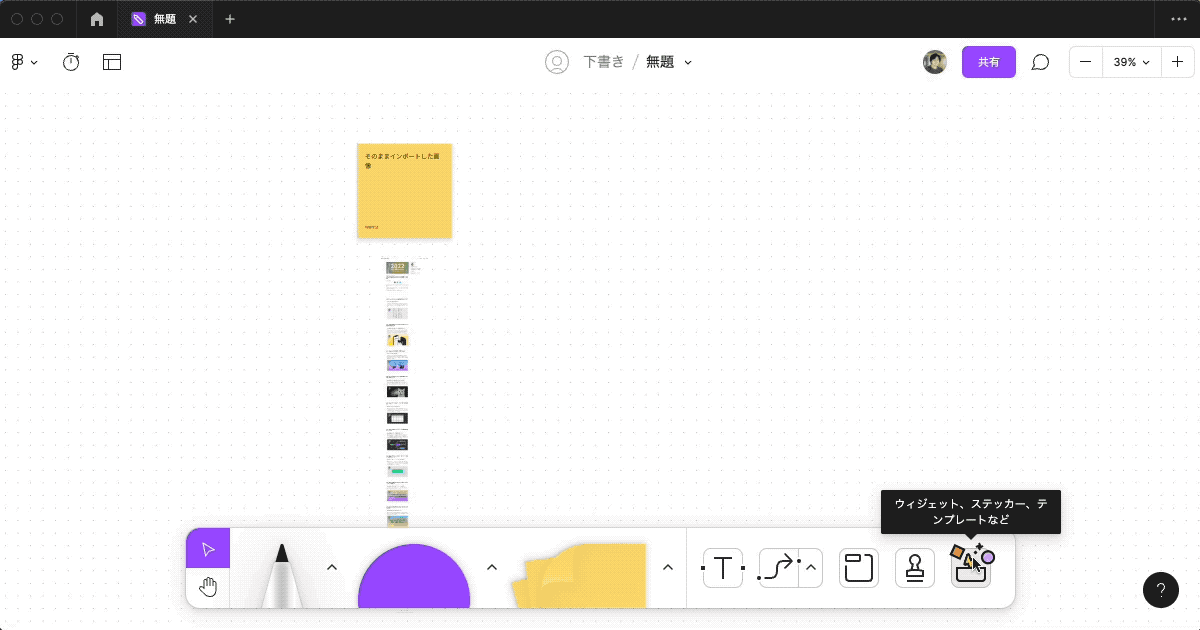The width and height of the screenshot is (1200, 630).
Task: Activate the Select arrow tool
Action: click(x=208, y=549)
